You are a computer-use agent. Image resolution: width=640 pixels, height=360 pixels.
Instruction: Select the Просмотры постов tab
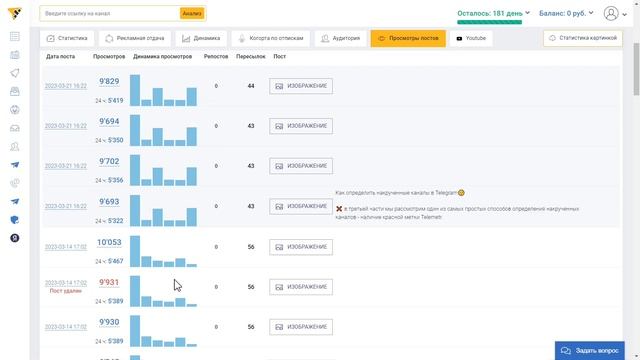point(408,38)
